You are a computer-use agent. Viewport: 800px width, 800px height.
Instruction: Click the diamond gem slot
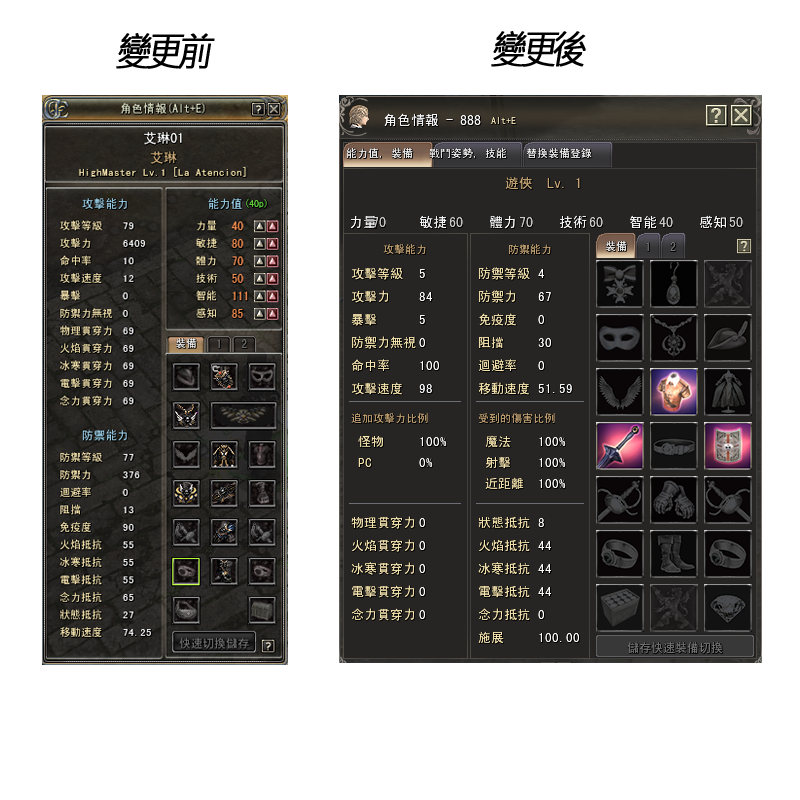(x=728, y=608)
